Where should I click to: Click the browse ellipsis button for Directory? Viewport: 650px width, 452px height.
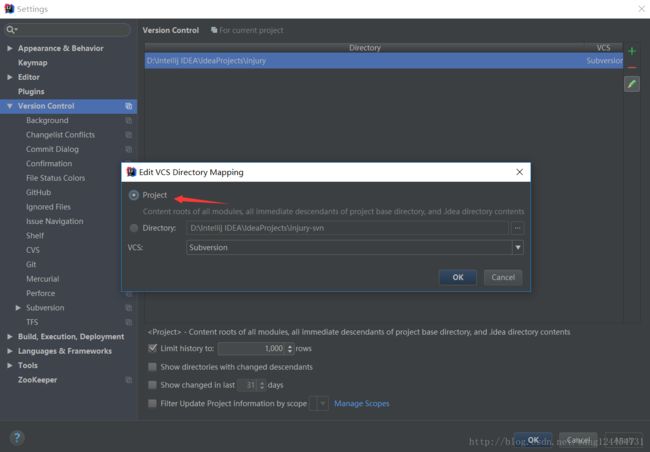click(517, 228)
